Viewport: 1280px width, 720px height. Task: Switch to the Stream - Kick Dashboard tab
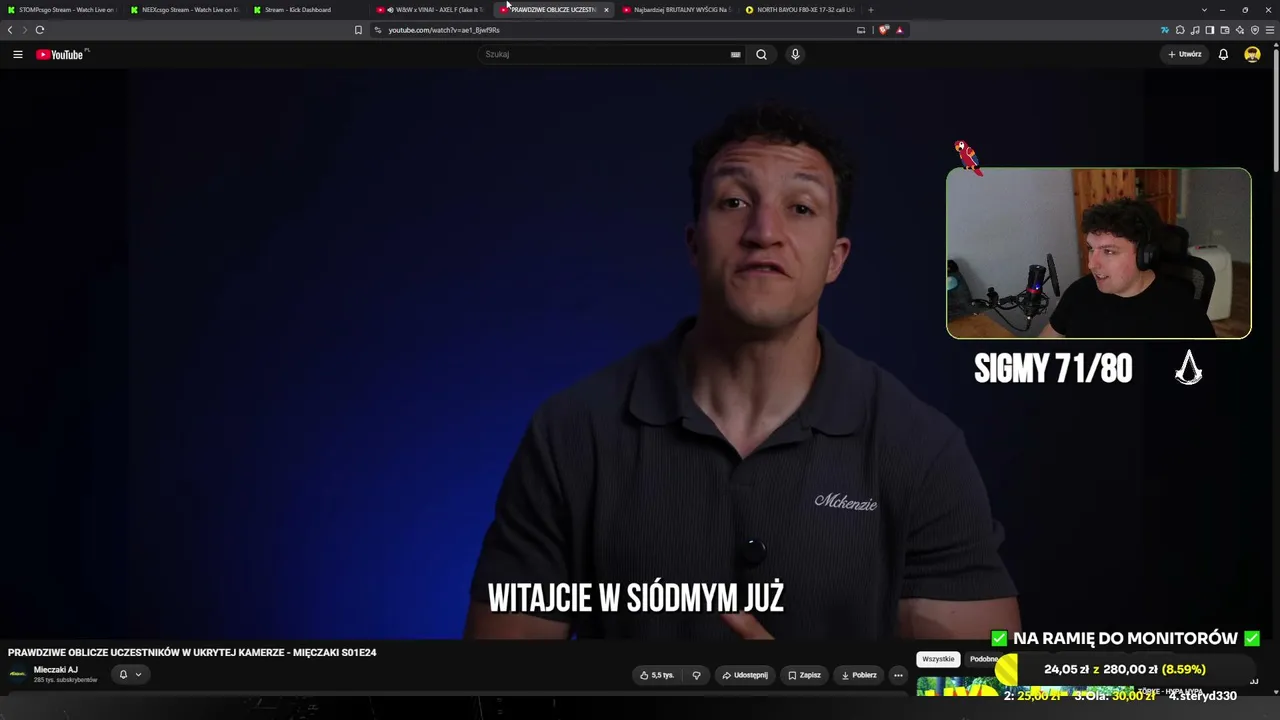coord(308,10)
